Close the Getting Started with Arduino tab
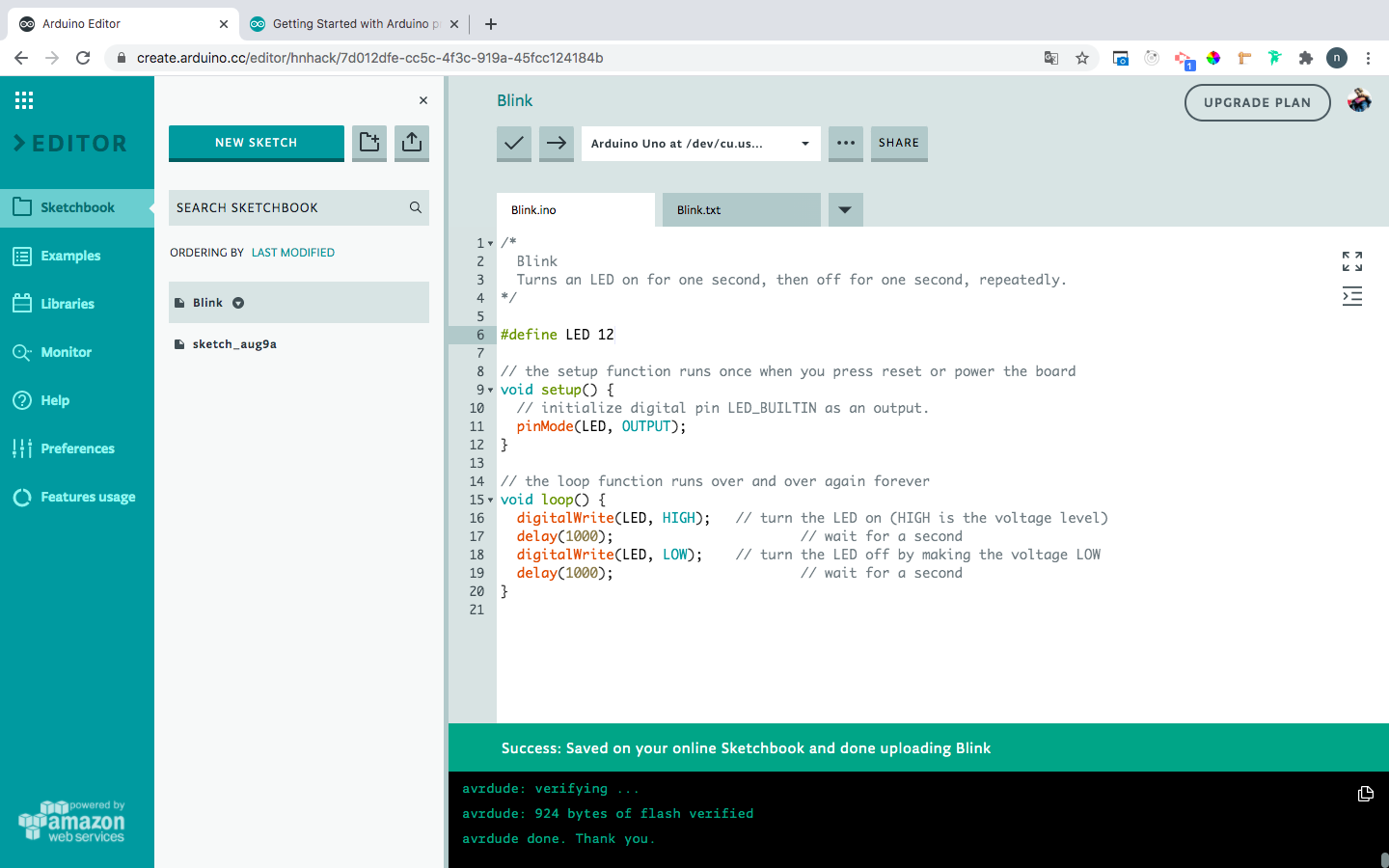This screenshot has height=868, width=1389. coord(454,24)
